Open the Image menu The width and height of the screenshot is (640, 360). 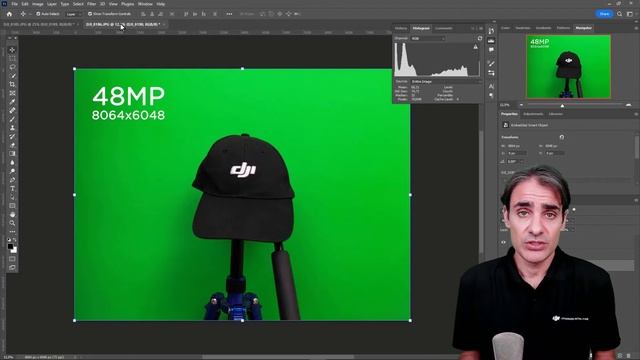(x=38, y=4)
